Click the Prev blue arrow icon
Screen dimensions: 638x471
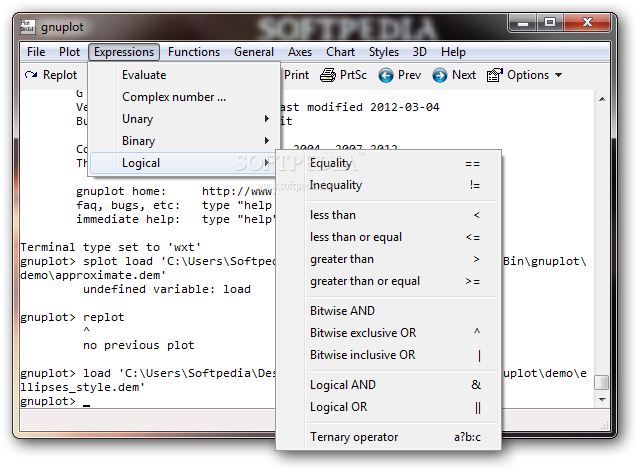point(386,75)
